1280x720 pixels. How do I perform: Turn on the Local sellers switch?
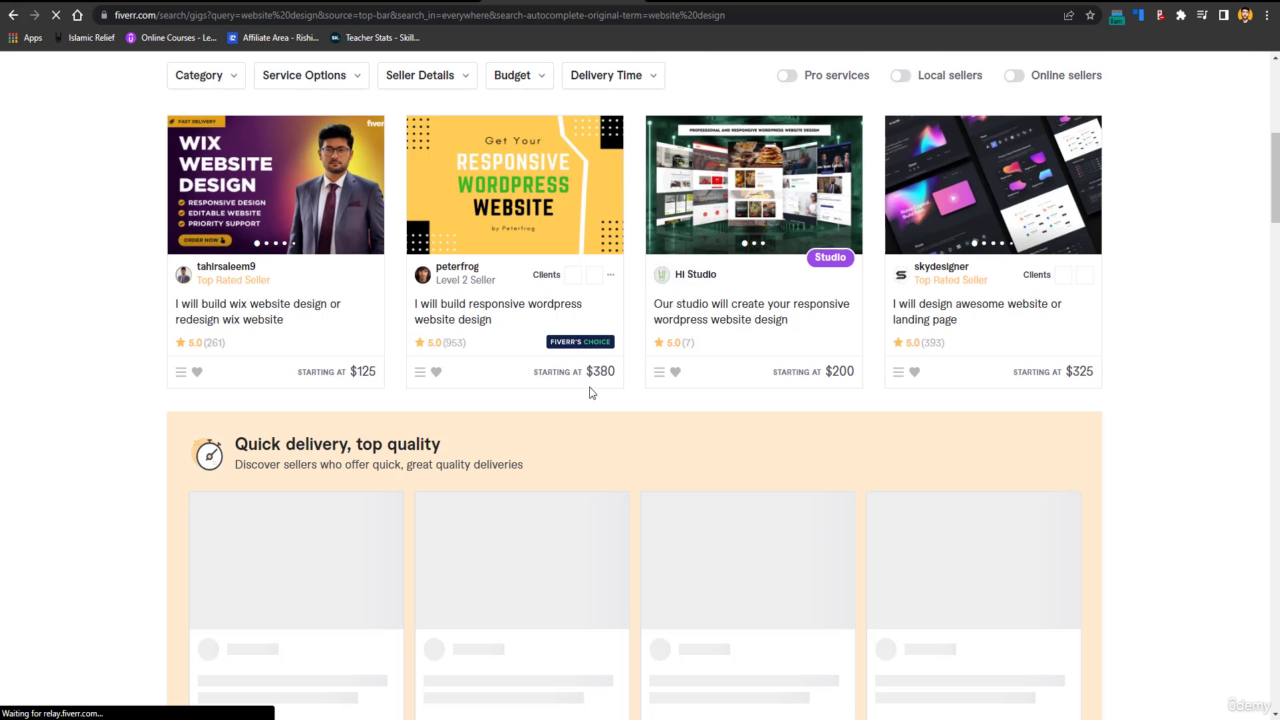click(901, 76)
